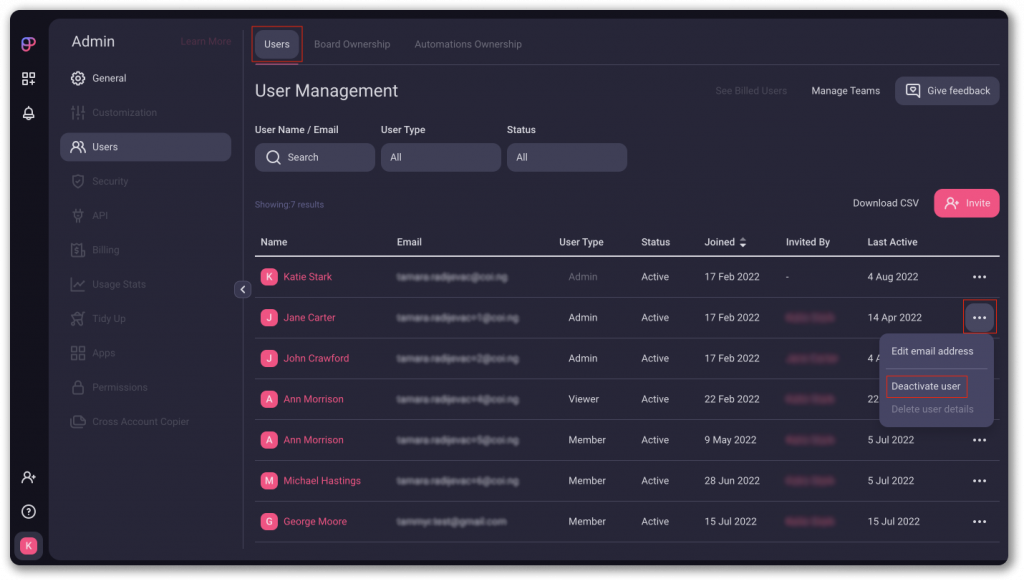Viewport: 1024px width, 581px height.
Task: Click the Give feedback button
Action: 947,91
